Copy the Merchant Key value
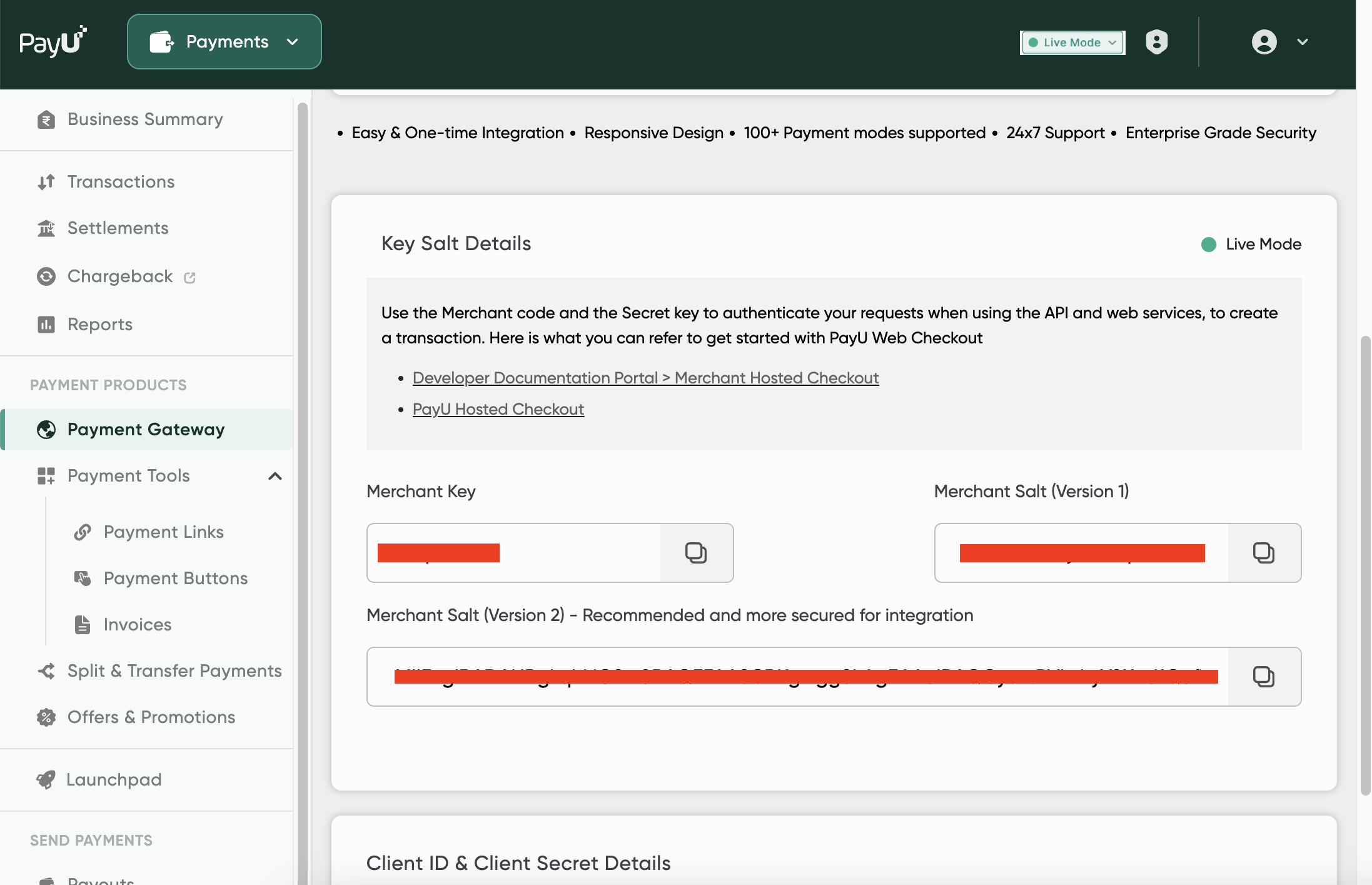 pyautogui.click(x=695, y=553)
